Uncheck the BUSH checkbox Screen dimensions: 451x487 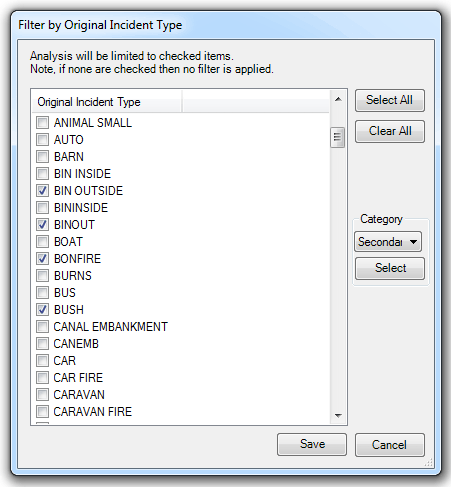coord(43,310)
